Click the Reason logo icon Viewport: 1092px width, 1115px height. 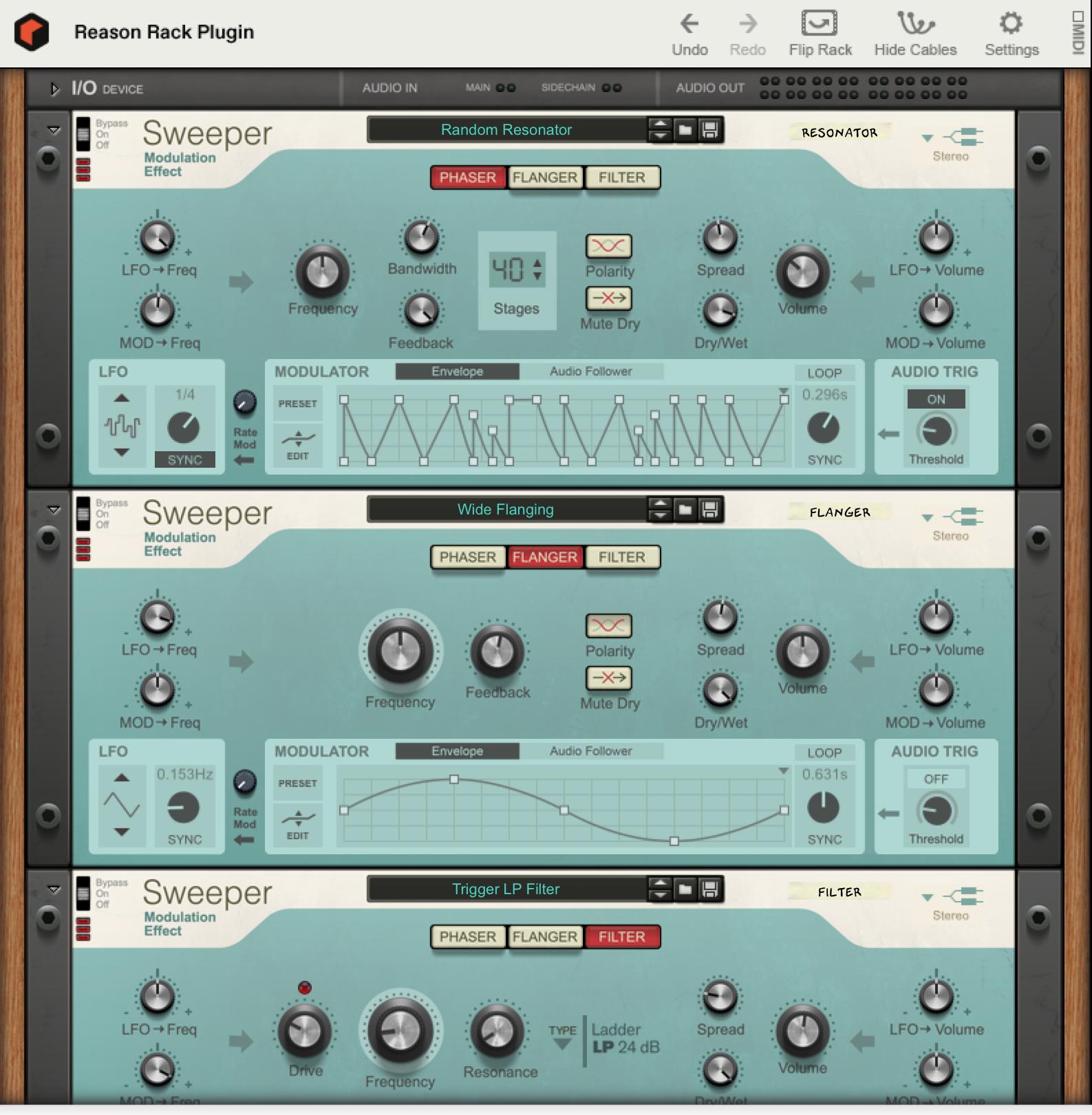coord(32,32)
